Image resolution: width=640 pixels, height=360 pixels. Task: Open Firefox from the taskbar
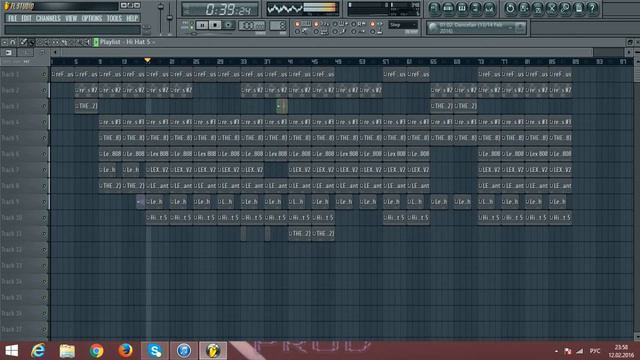click(x=125, y=351)
